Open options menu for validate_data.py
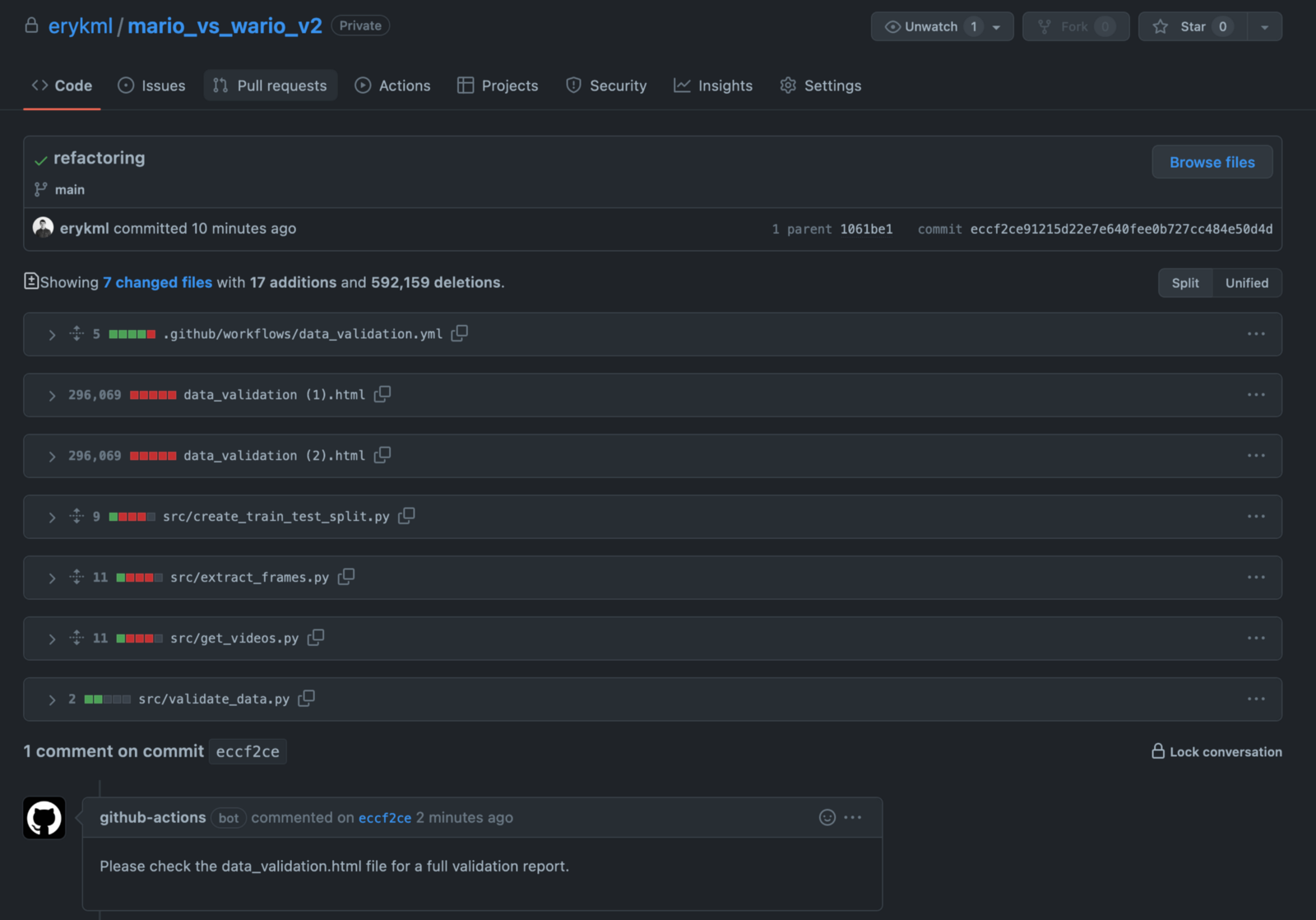 coord(1256,699)
